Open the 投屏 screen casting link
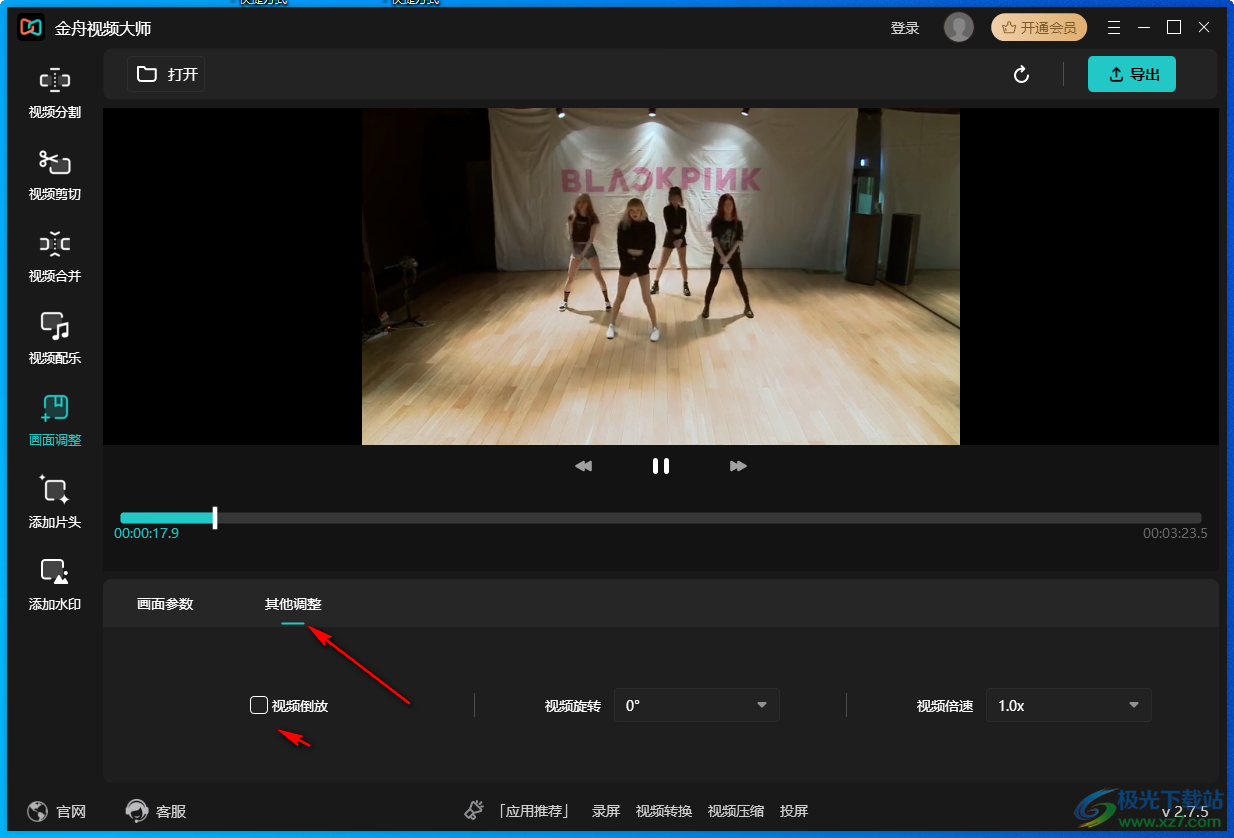Screen dimensions: 1234x838 (x=794, y=811)
